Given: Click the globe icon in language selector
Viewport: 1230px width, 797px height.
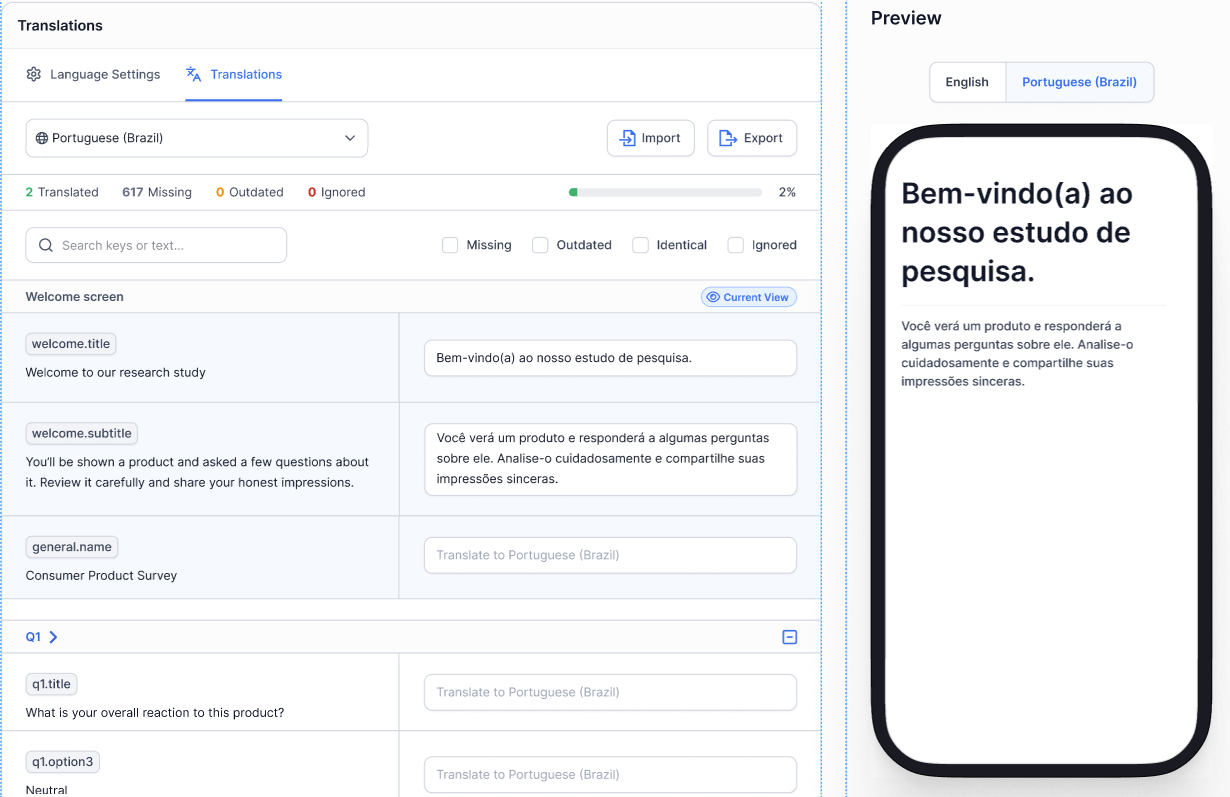Looking at the screenshot, I should 41,138.
